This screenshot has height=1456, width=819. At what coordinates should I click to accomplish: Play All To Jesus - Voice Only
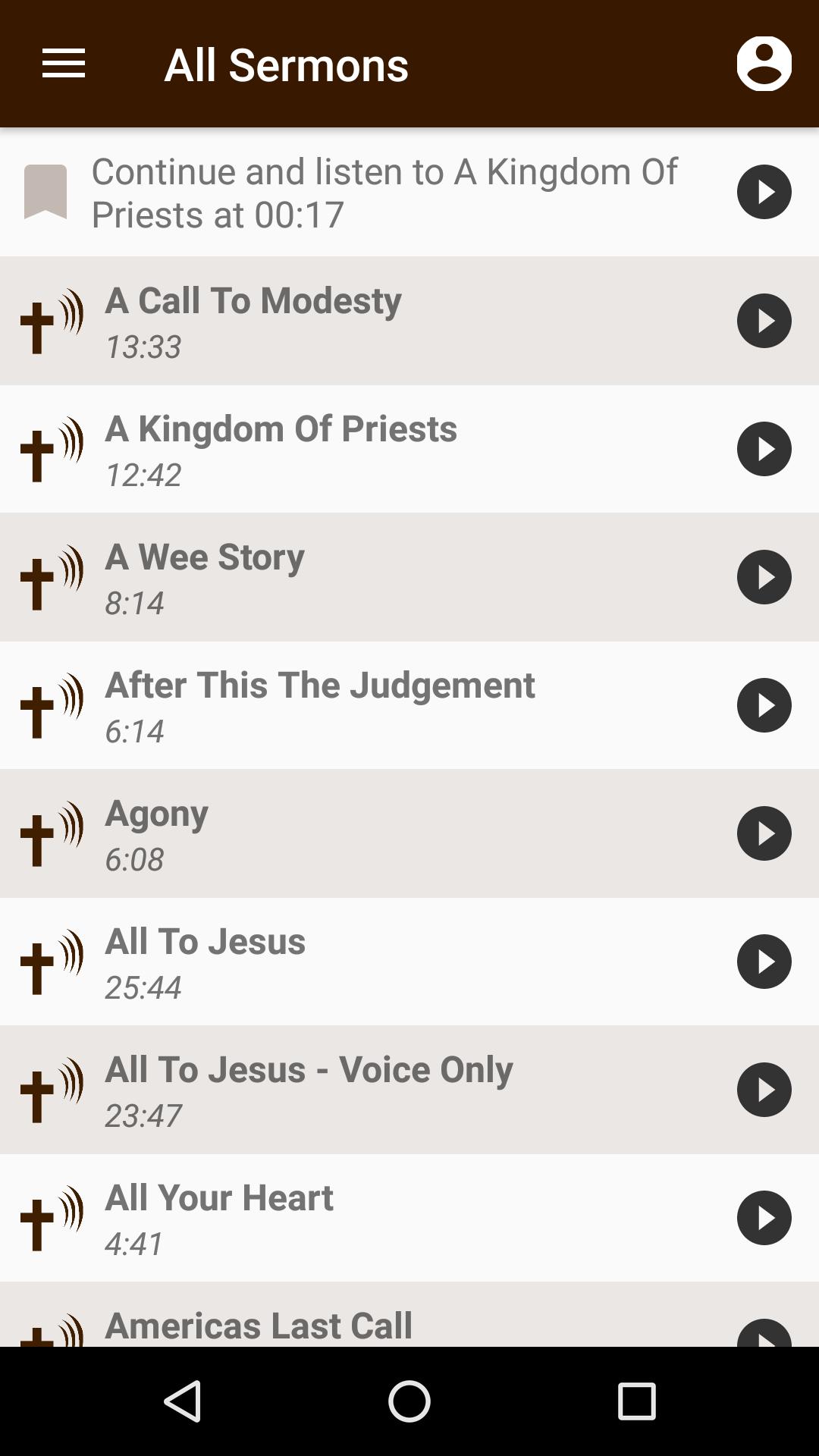764,1090
